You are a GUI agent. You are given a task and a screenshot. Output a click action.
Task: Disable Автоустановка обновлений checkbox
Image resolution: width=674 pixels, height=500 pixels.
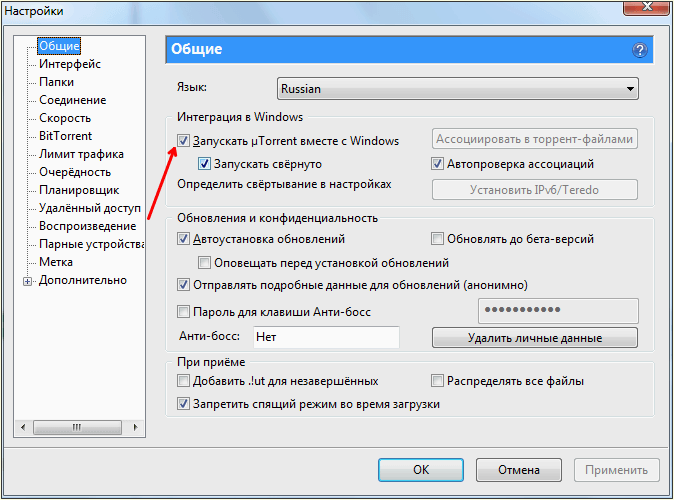[x=184, y=239]
